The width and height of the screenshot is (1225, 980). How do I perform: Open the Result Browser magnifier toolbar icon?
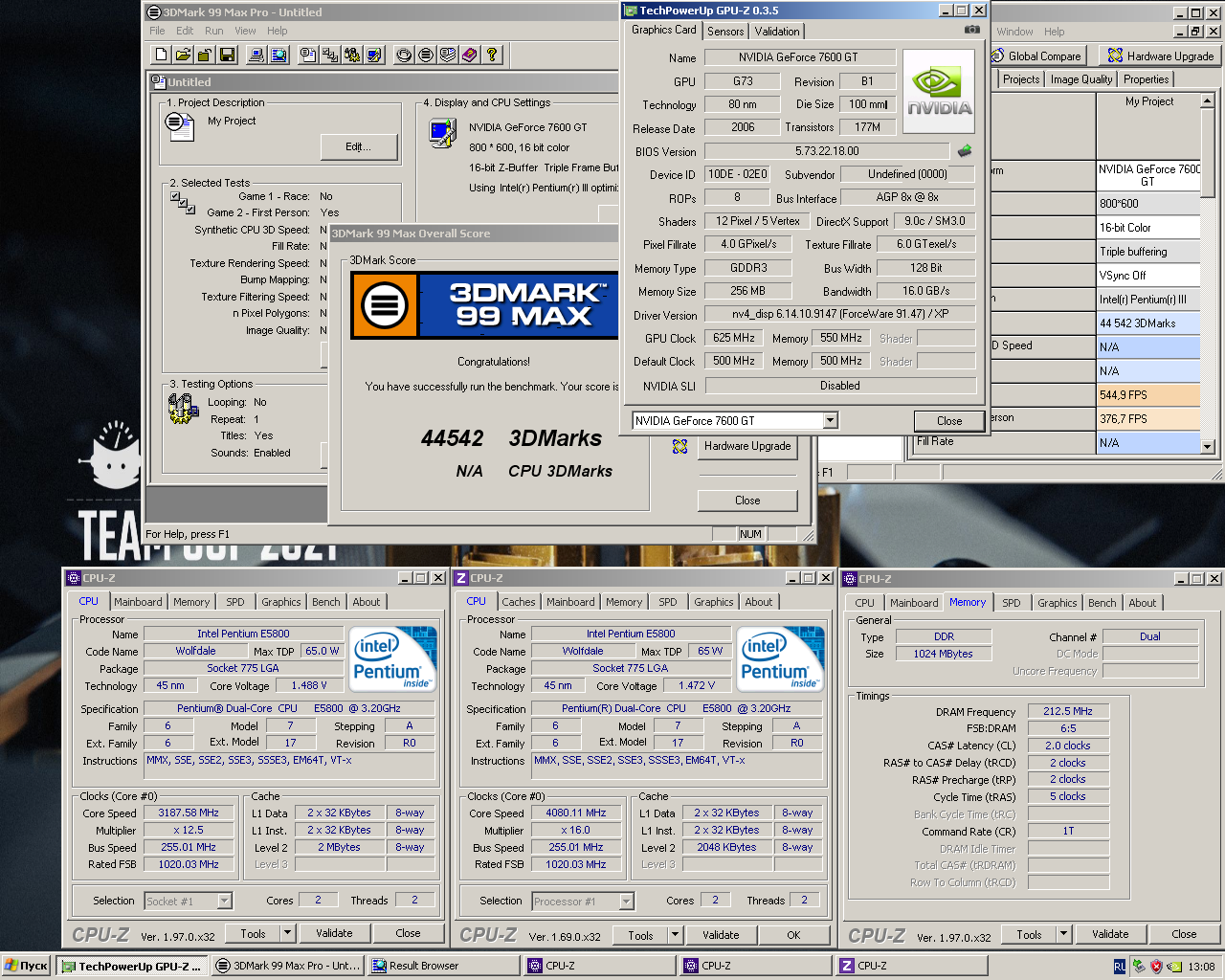coord(278,56)
